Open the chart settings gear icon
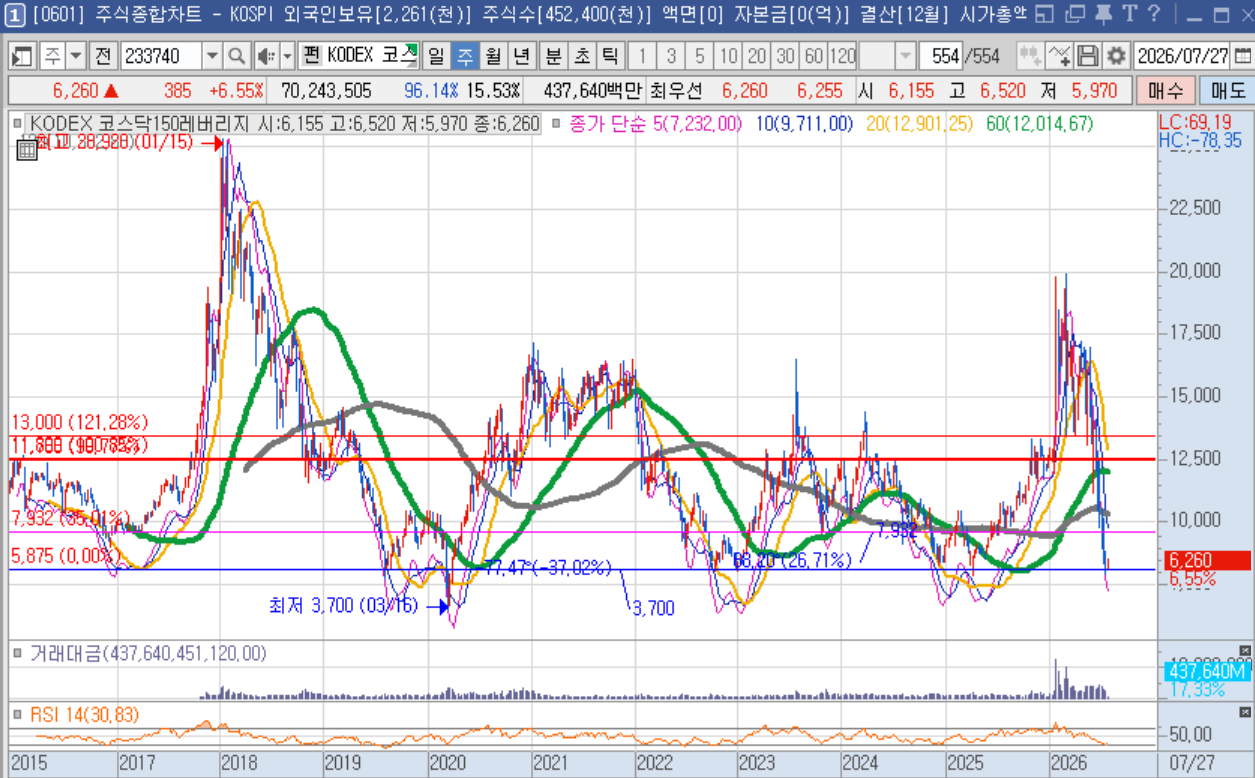This screenshot has width=1255, height=778. coord(1116,56)
